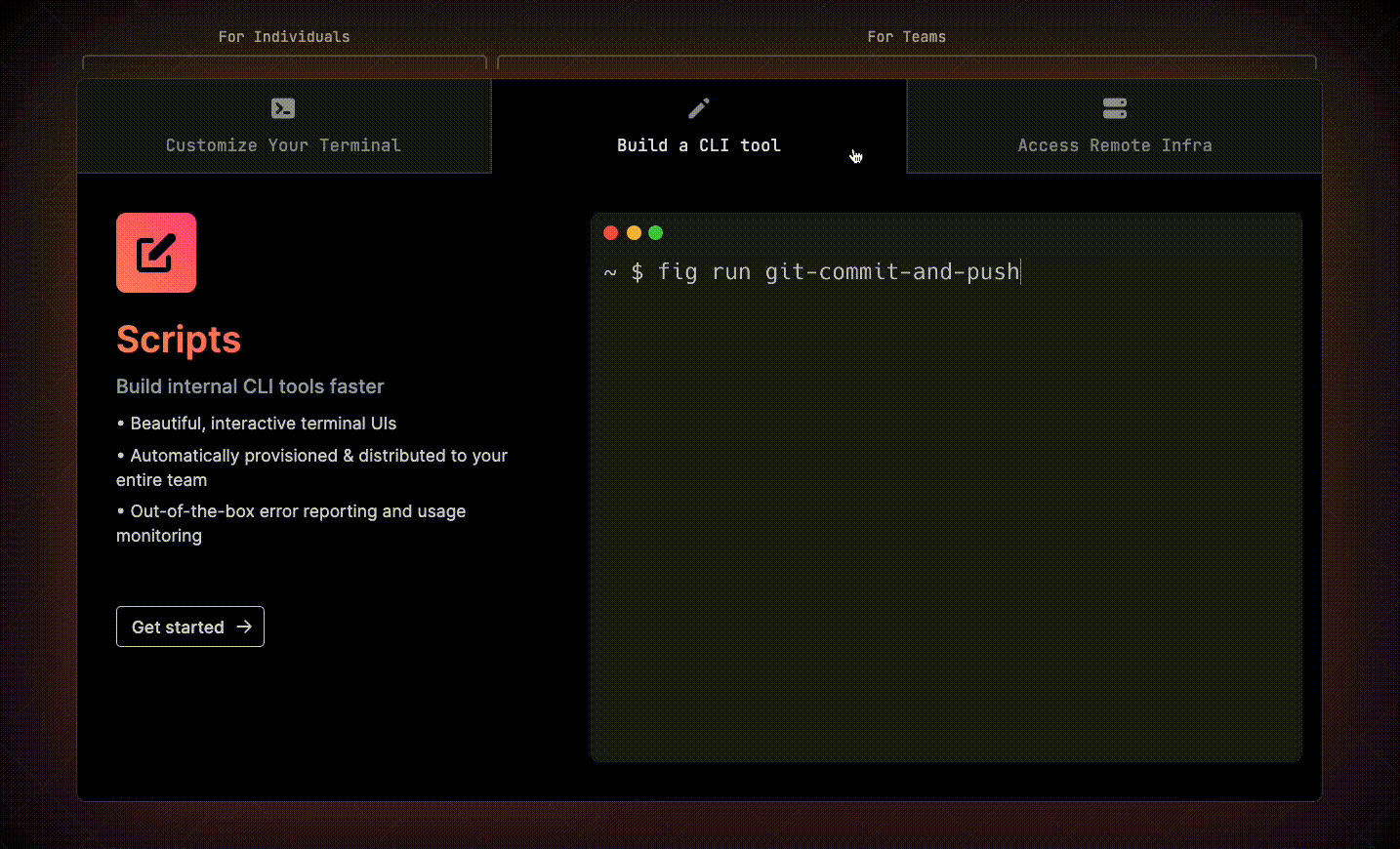Click the yellow dot in the terminal window
The image size is (1400, 849).
click(634, 232)
